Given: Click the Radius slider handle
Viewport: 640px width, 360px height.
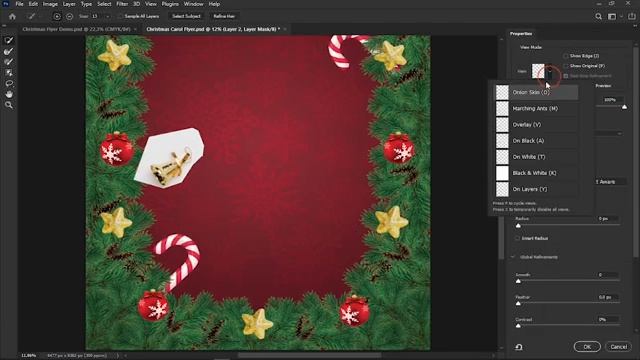Looking at the screenshot, I should click(518, 226).
